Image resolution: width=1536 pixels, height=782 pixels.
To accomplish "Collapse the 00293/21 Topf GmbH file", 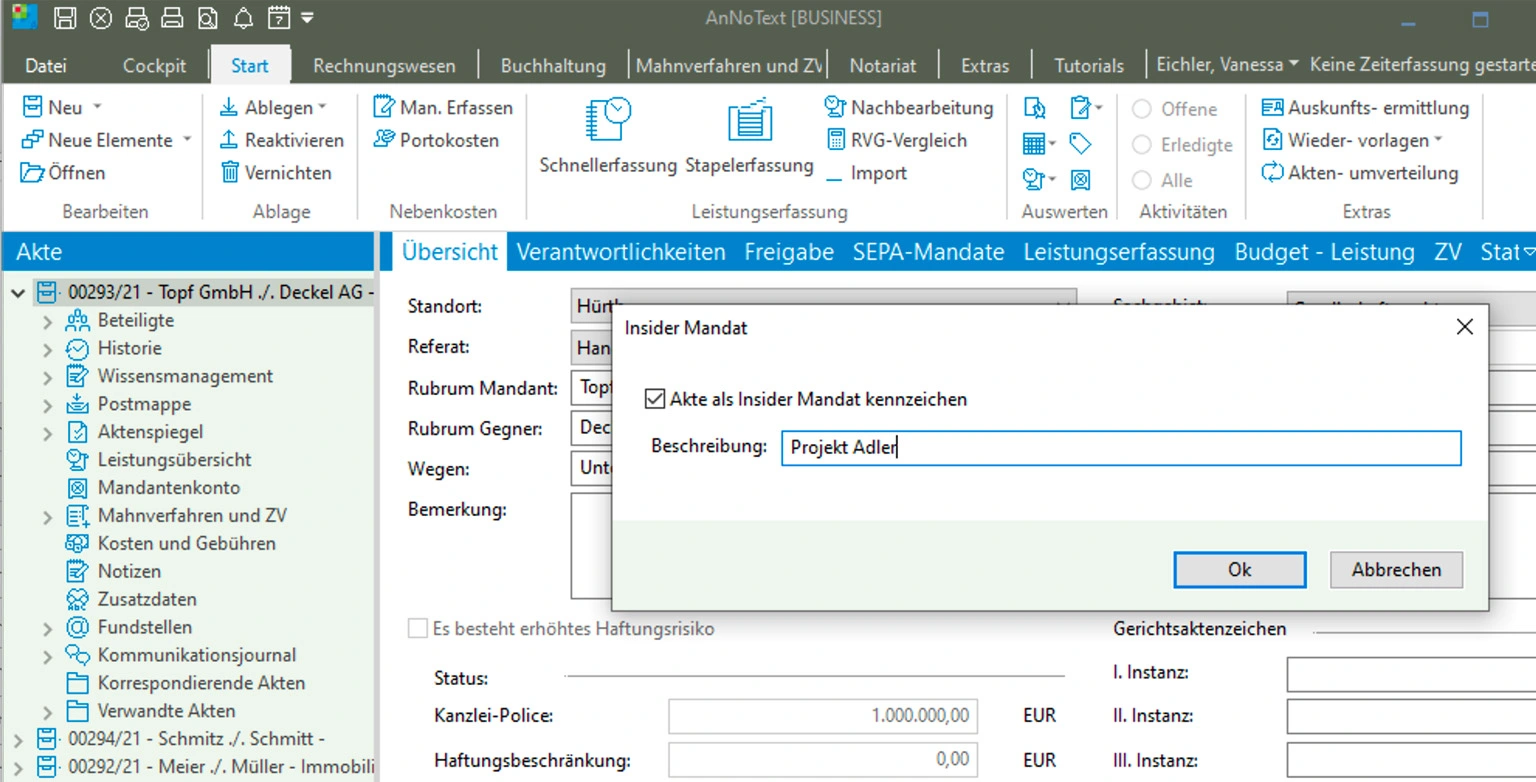I will click(x=17, y=293).
